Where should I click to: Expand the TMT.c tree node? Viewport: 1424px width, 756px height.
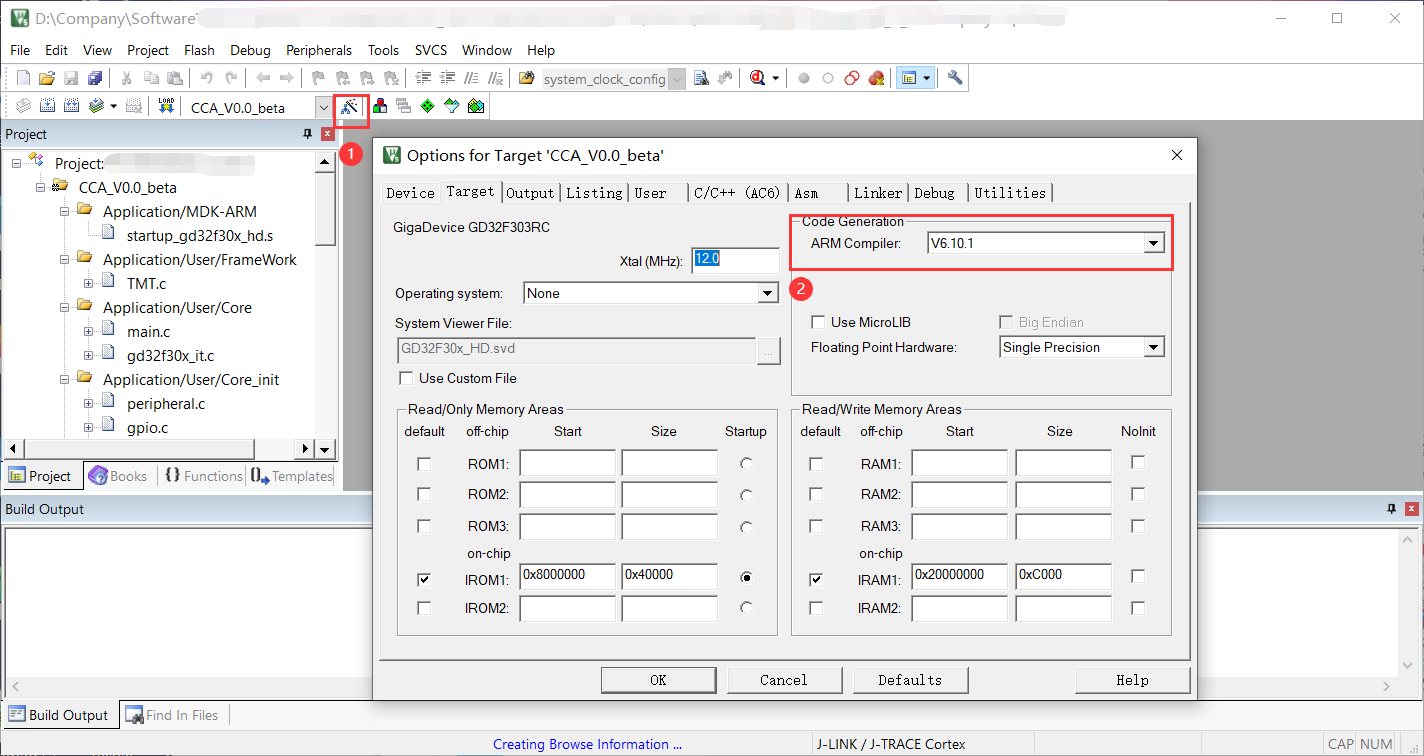click(x=89, y=283)
